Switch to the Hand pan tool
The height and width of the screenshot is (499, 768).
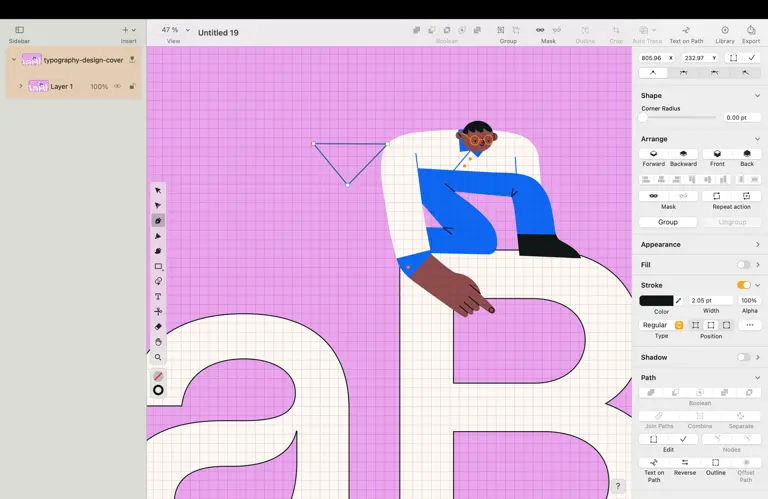(158, 342)
